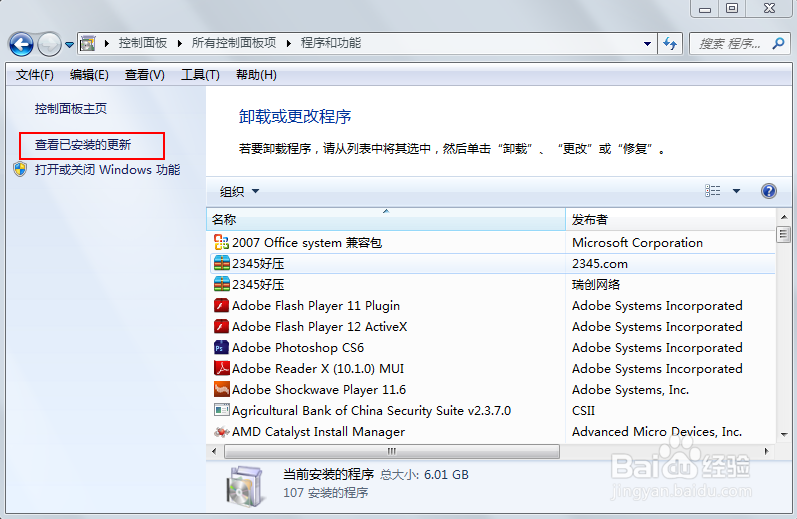Select Adobe Reader X MUI icon
The width and height of the screenshot is (797, 519).
[221, 368]
